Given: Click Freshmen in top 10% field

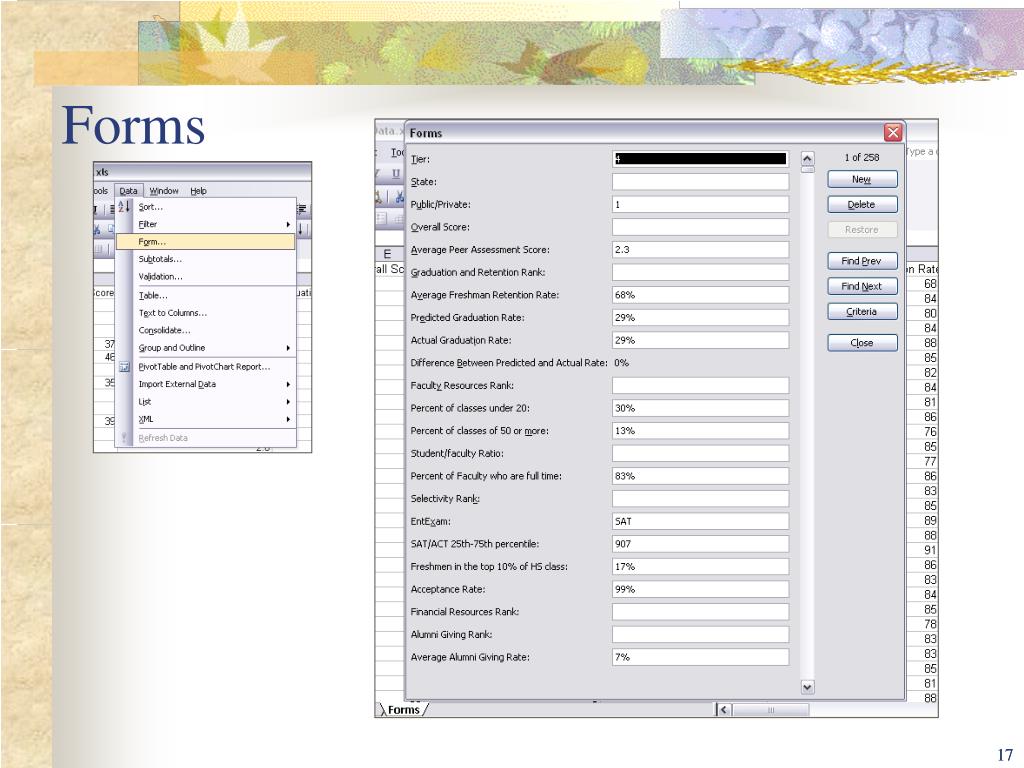Looking at the screenshot, I should (700, 566).
